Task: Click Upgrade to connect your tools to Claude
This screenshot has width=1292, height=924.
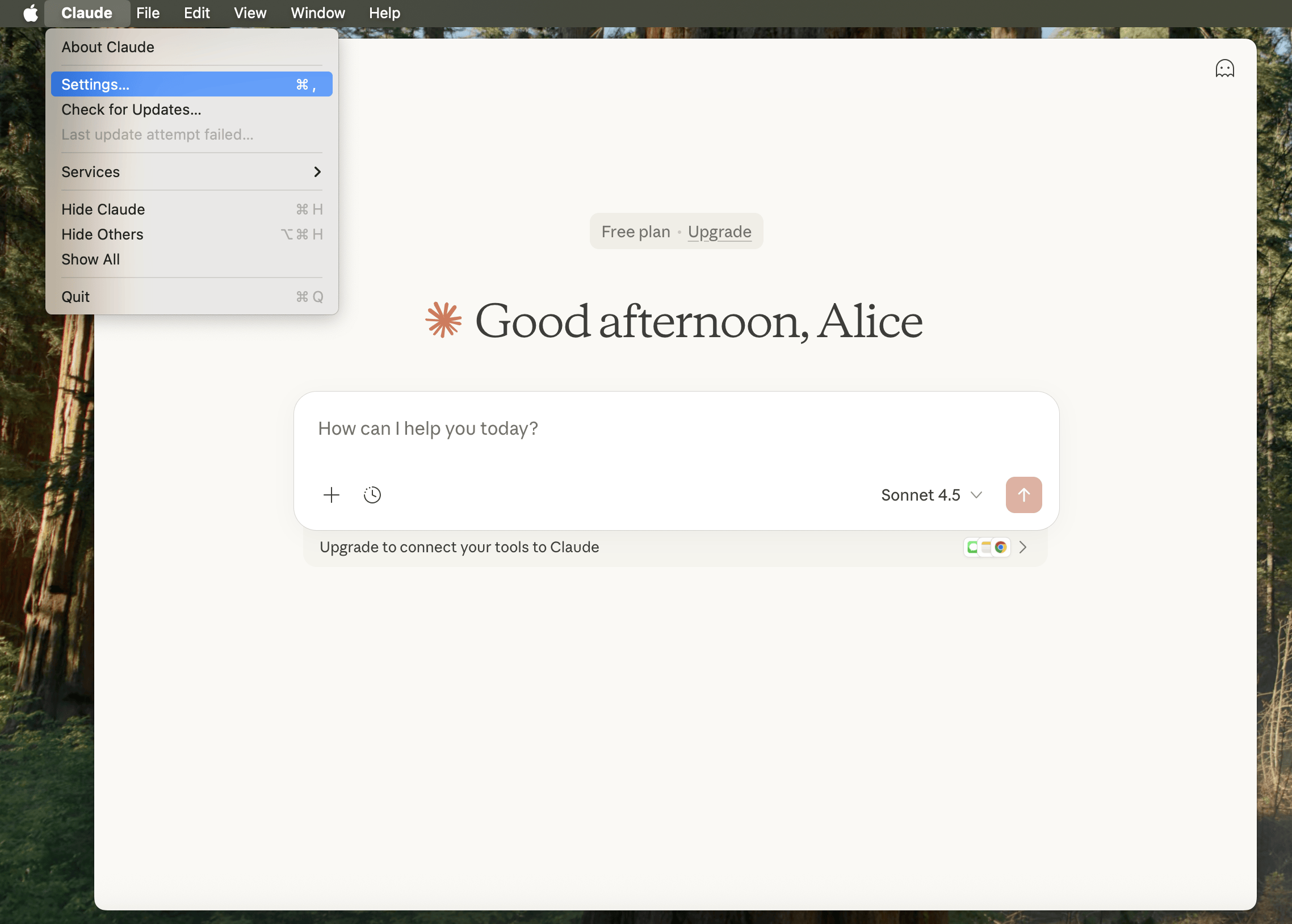Action: coord(459,547)
